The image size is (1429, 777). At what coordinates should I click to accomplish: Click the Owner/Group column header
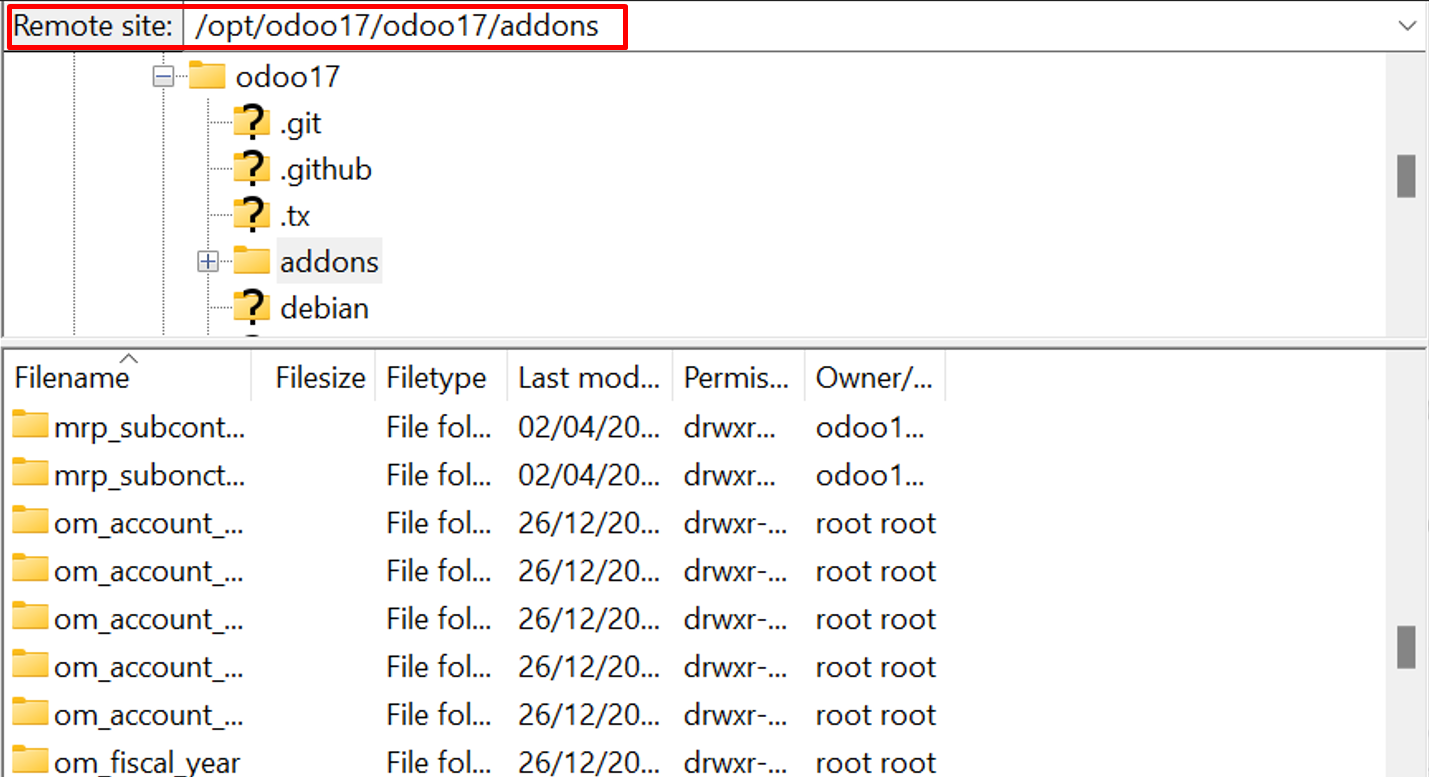coord(873,378)
